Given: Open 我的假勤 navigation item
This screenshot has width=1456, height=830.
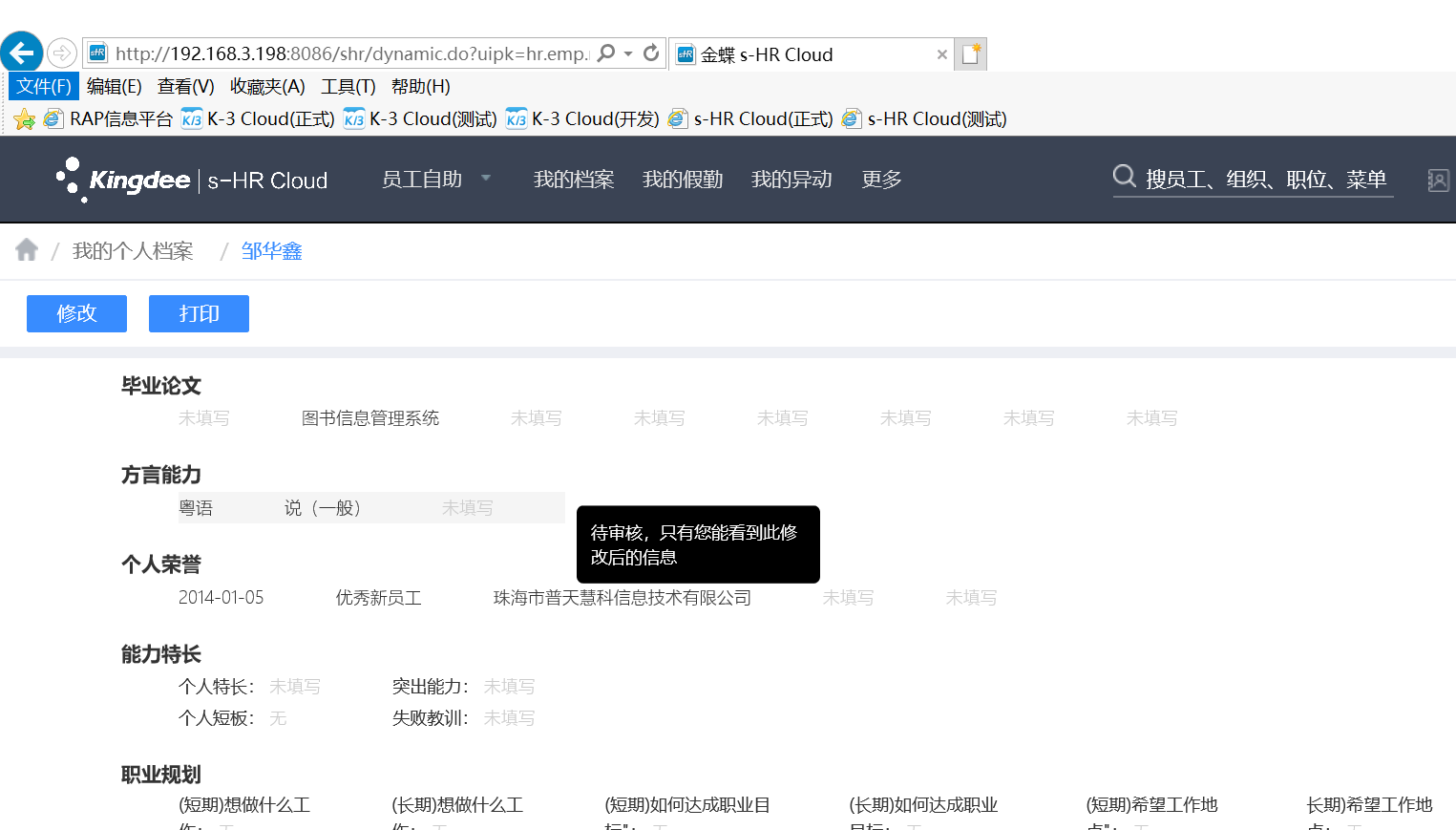Looking at the screenshot, I should pyautogui.click(x=683, y=179).
